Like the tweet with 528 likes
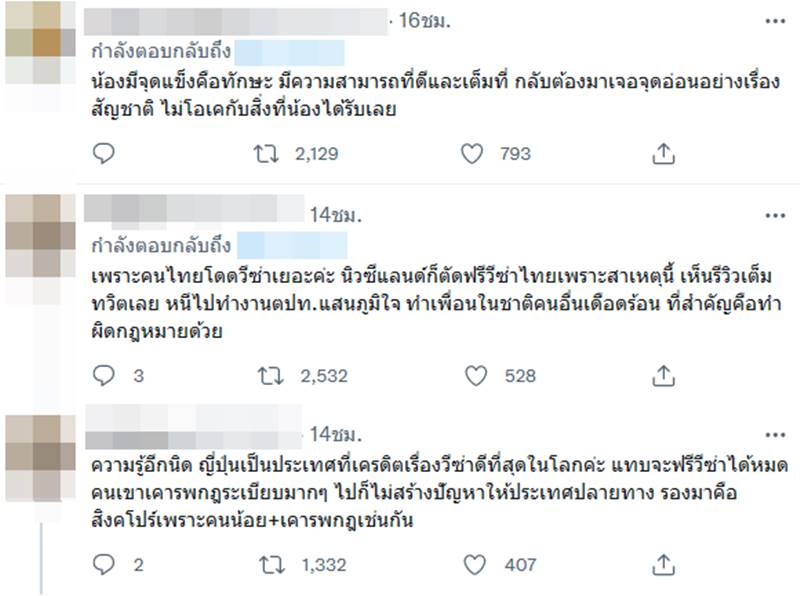Viewport: 800px width, 596px height. [x=476, y=376]
